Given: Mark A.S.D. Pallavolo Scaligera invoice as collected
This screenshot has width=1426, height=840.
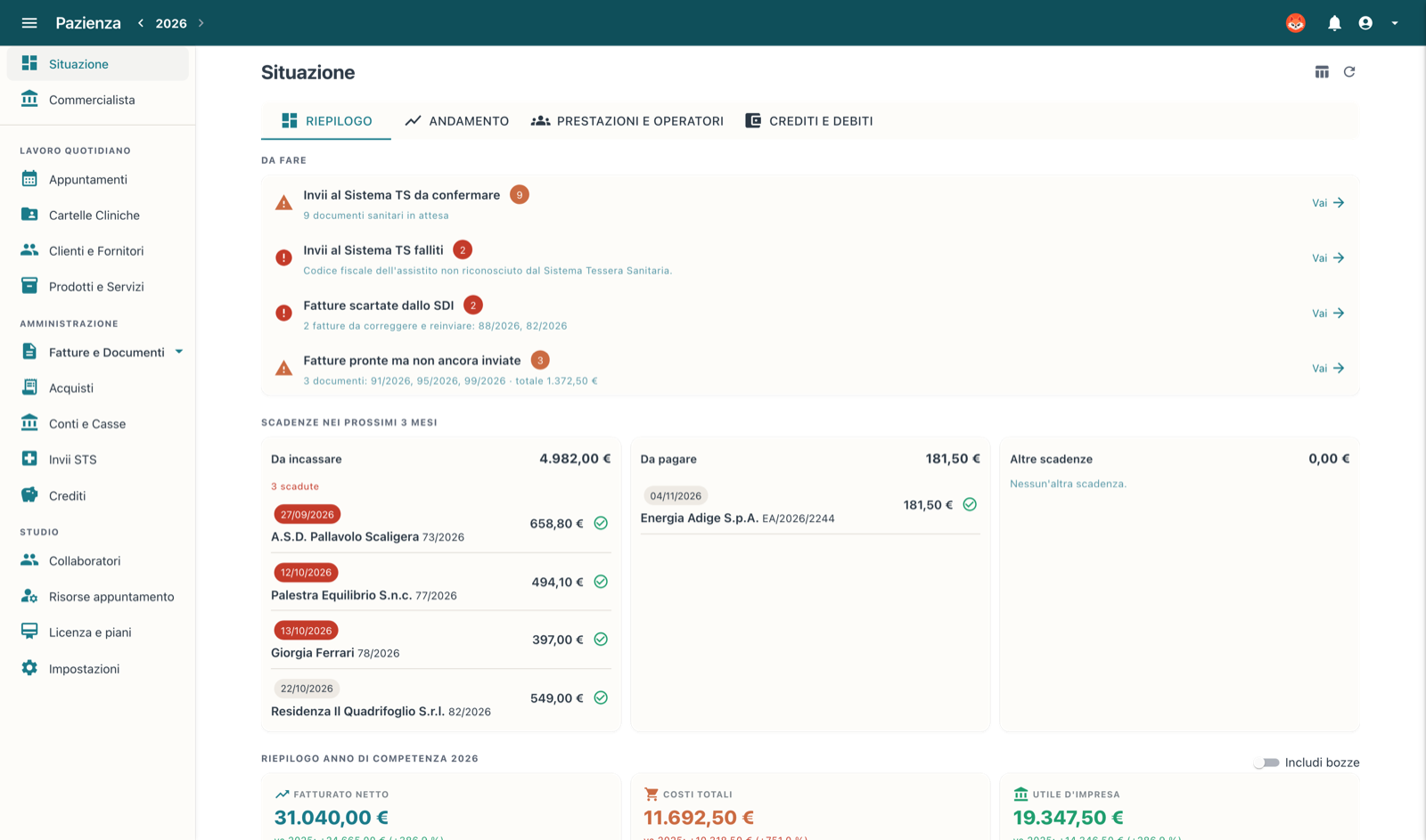Looking at the screenshot, I should (x=601, y=524).
